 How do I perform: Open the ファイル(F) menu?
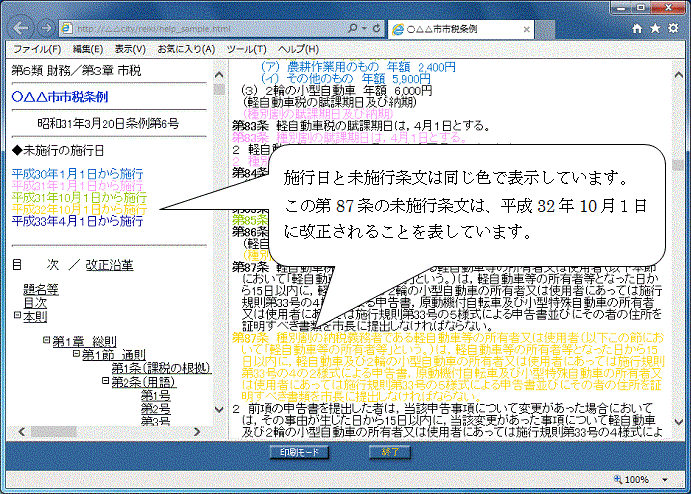[37, 49]
